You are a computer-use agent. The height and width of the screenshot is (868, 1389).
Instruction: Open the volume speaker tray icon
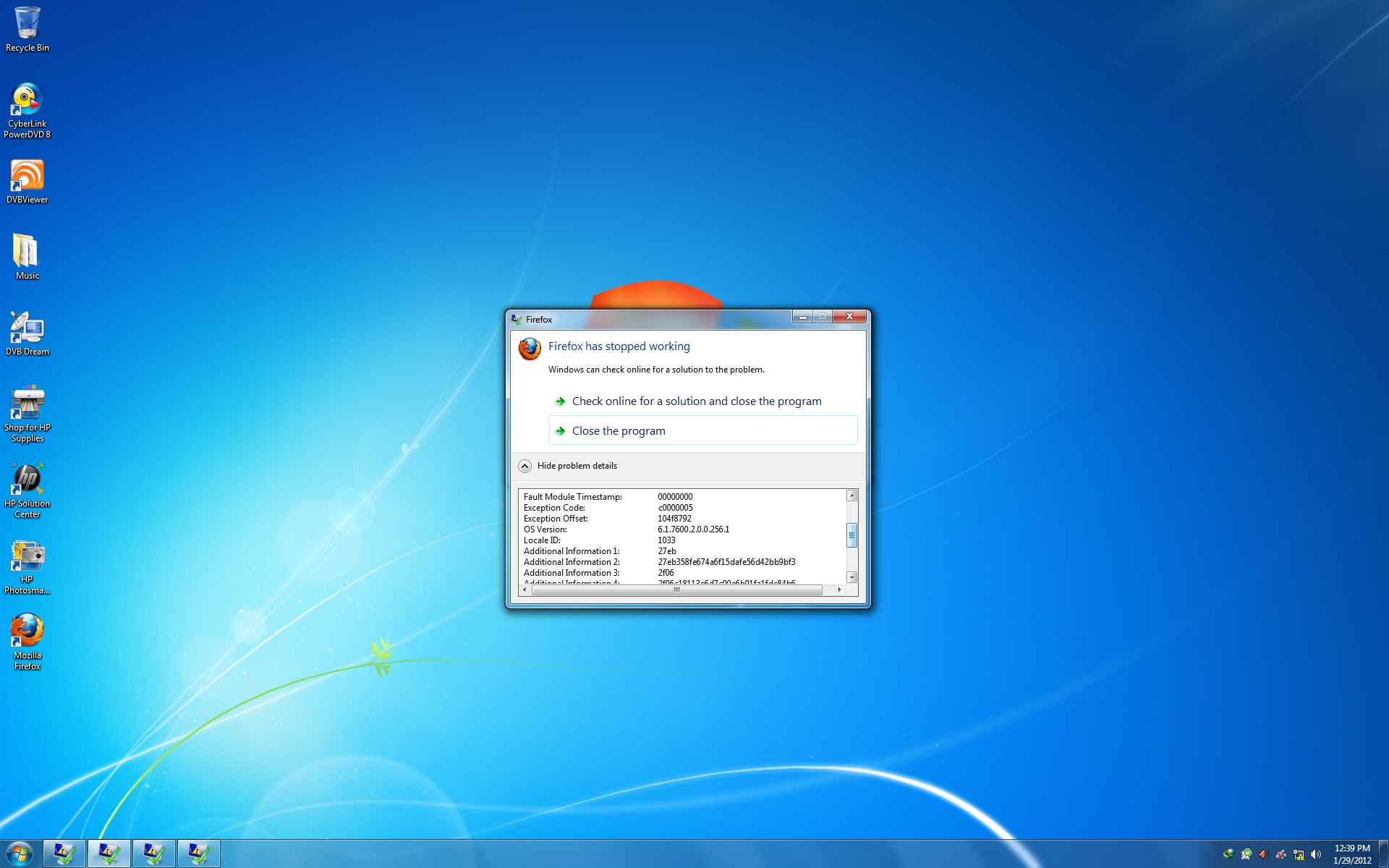[1316, 854]
